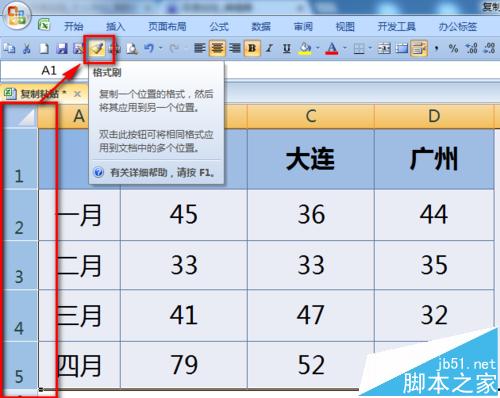This screenshot has height=398, width=500.
Task: Open Borders dropdown arrow
Action: click(x=370, y=49)
